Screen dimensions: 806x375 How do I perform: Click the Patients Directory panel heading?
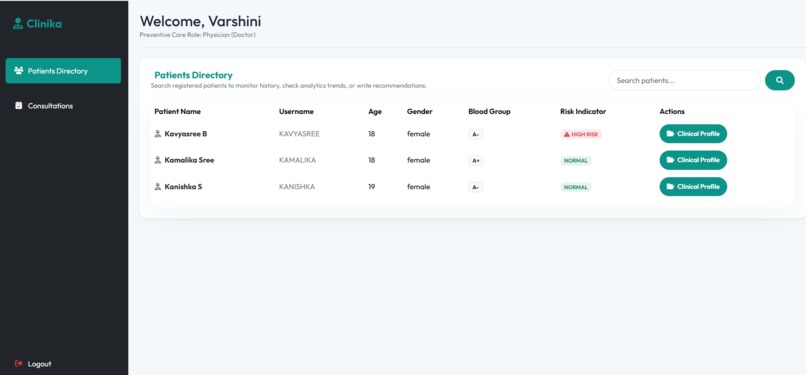click(193, 75)
